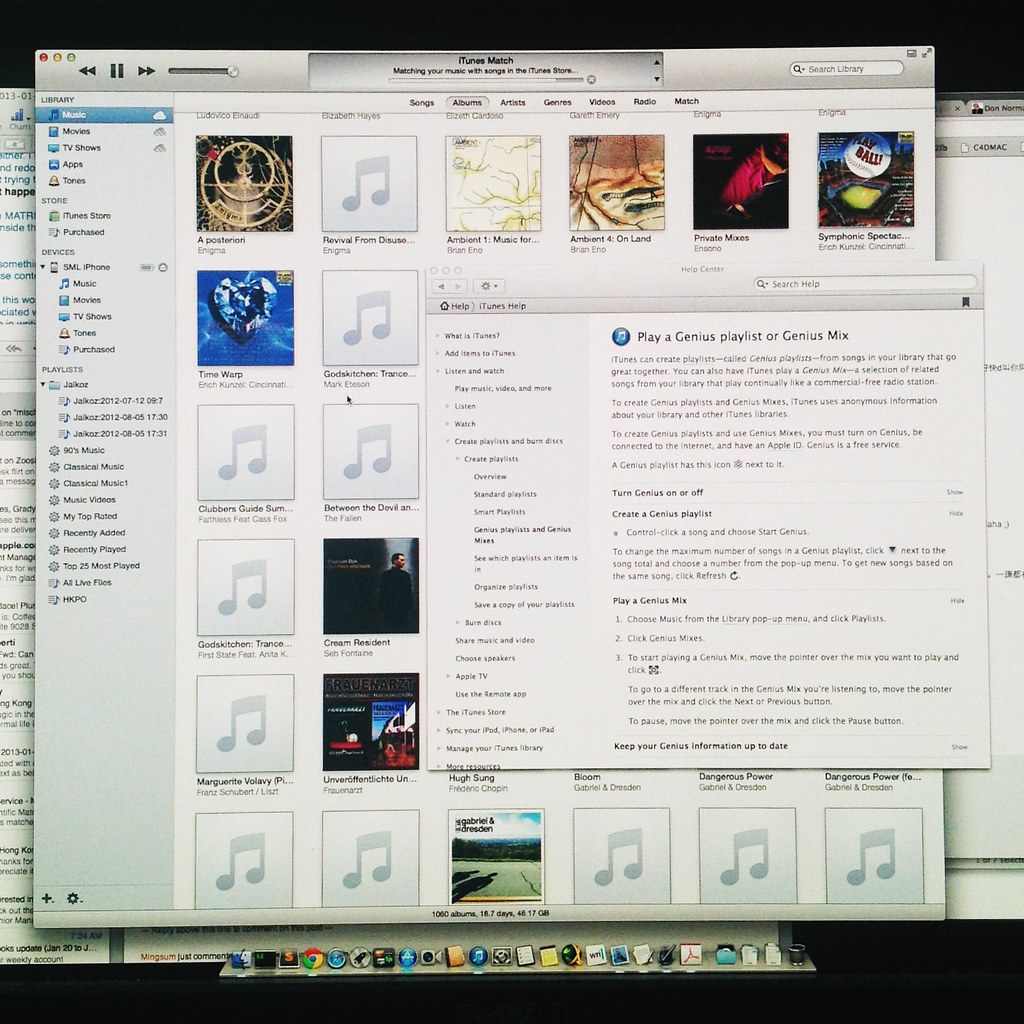This screenshot has height=1024, width=1024.
Task: Open the Organize playlists help page
Action: (x=506, y=587)
